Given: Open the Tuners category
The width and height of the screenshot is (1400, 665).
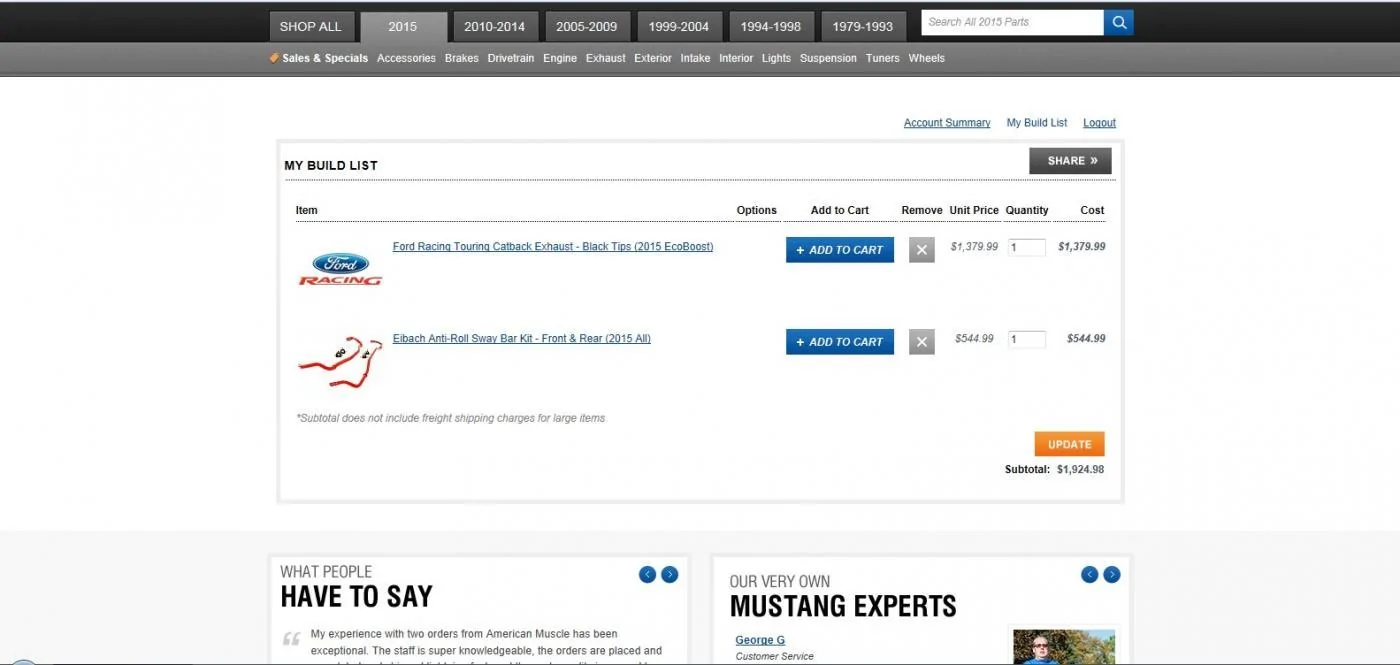Looking at the screenshot, I should click(883, 58).
